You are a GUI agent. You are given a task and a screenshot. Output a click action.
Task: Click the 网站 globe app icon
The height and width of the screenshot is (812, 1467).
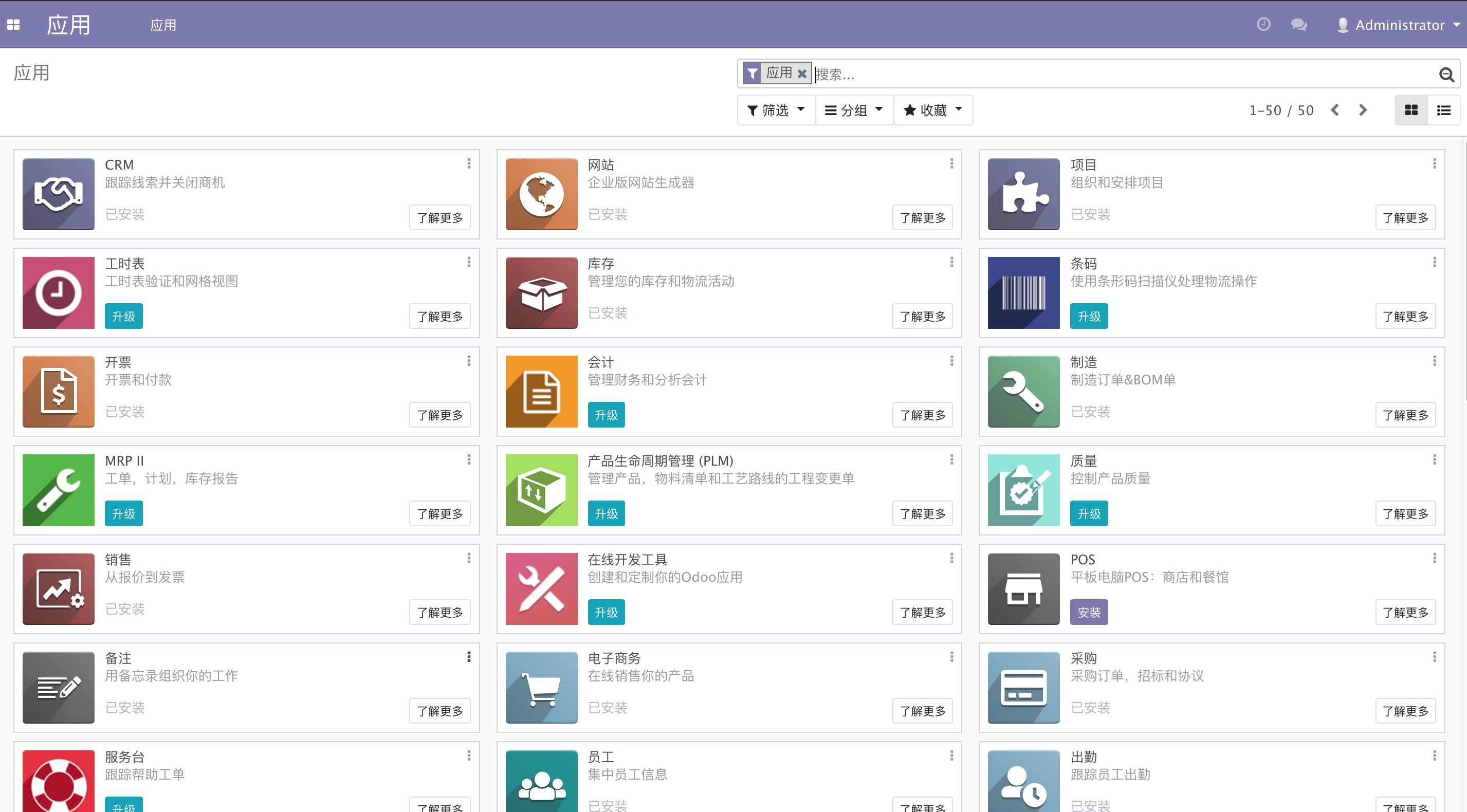click(541, 194)
